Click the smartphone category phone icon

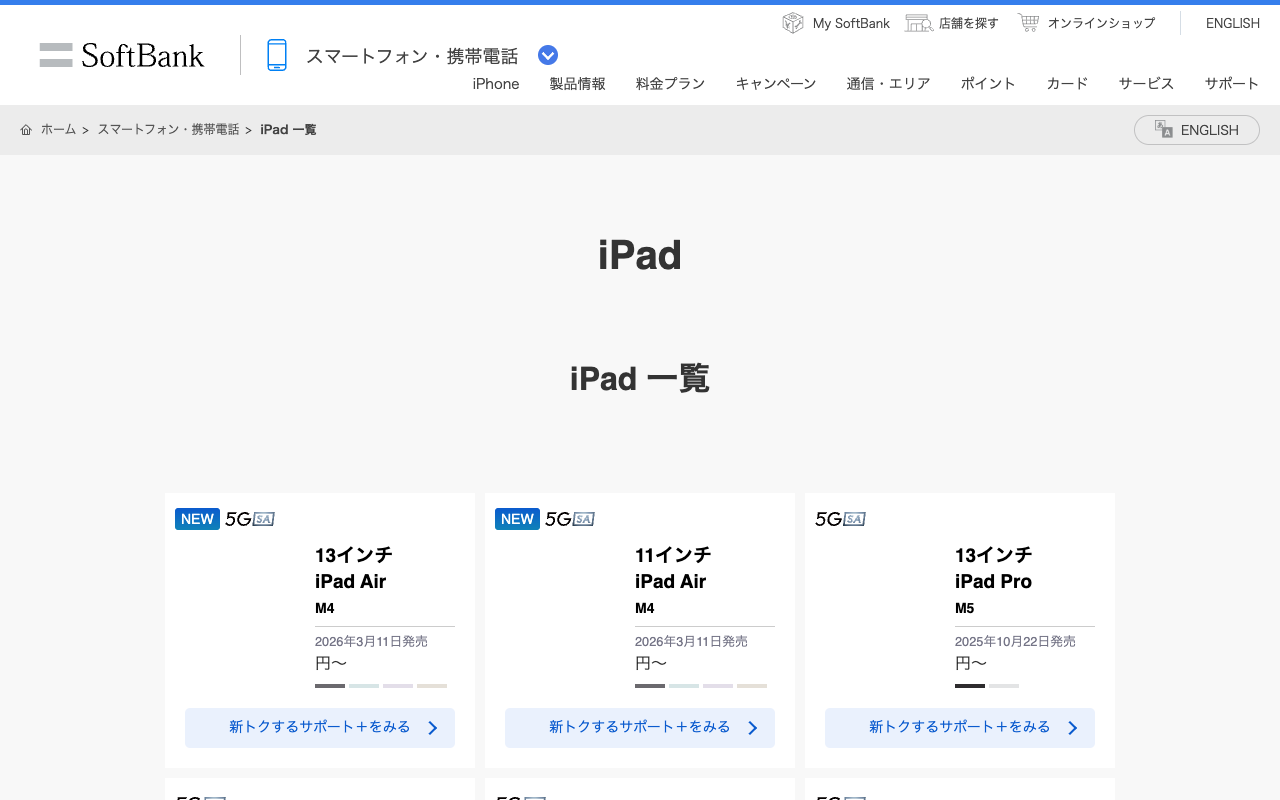pos(277,55)
